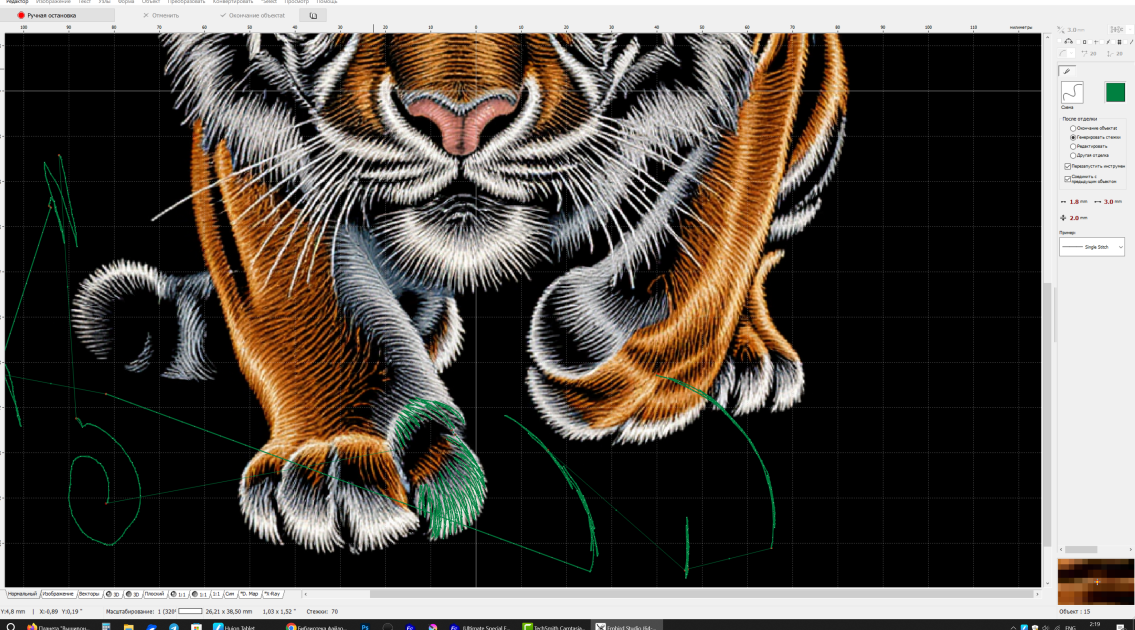Open the green thread color swatch
Screen dimensions: 1135x630
pyautogui.click(x=1115, y=92)
